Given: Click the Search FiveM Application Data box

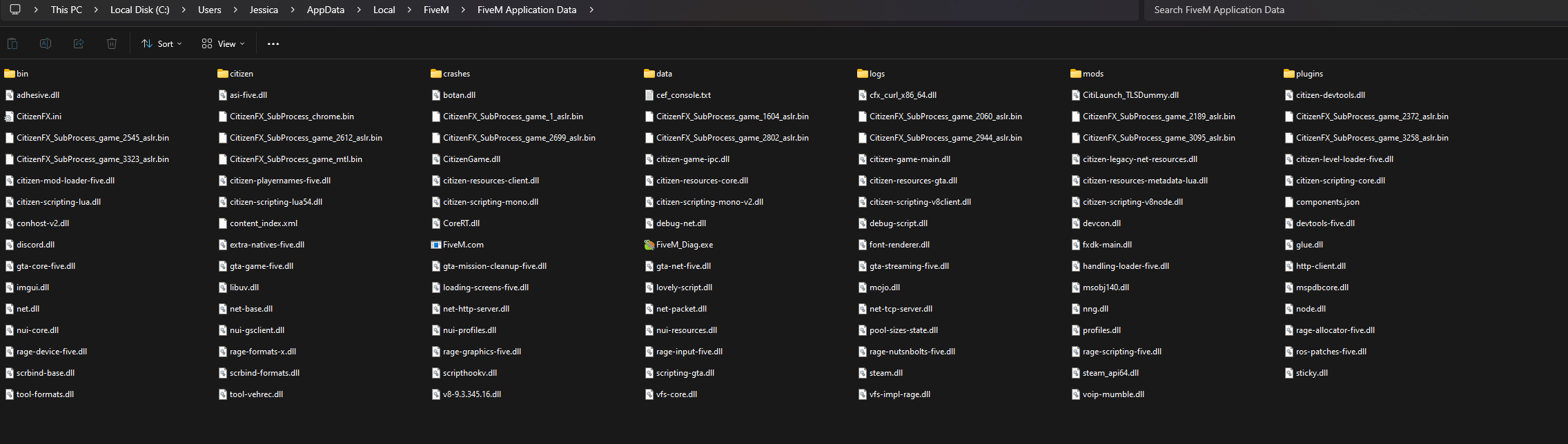Looking at the screenshot, I should coord(1355,10).
